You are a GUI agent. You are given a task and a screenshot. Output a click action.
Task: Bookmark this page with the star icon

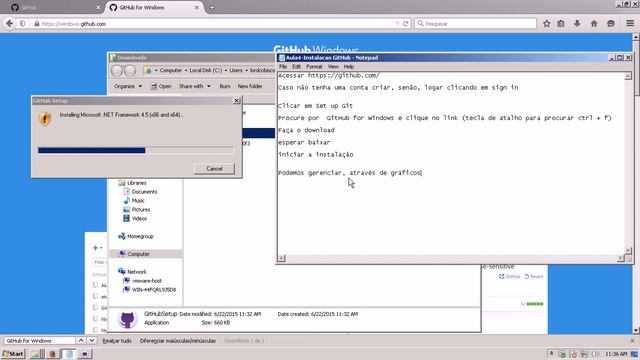coord(547,24)
